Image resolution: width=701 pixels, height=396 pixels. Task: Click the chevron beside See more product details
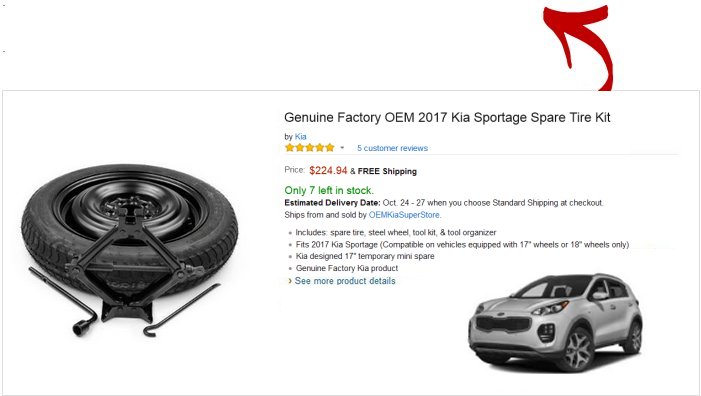(x=290, y=281)
